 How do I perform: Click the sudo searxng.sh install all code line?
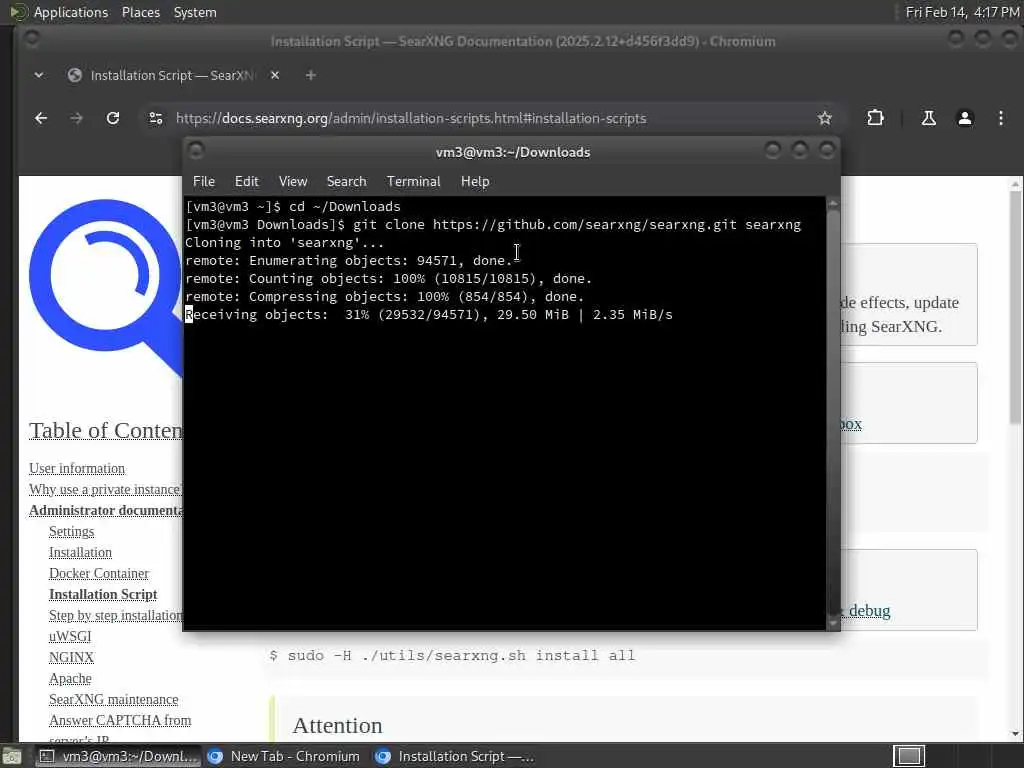pyautogui.click(x=452, y=655)
